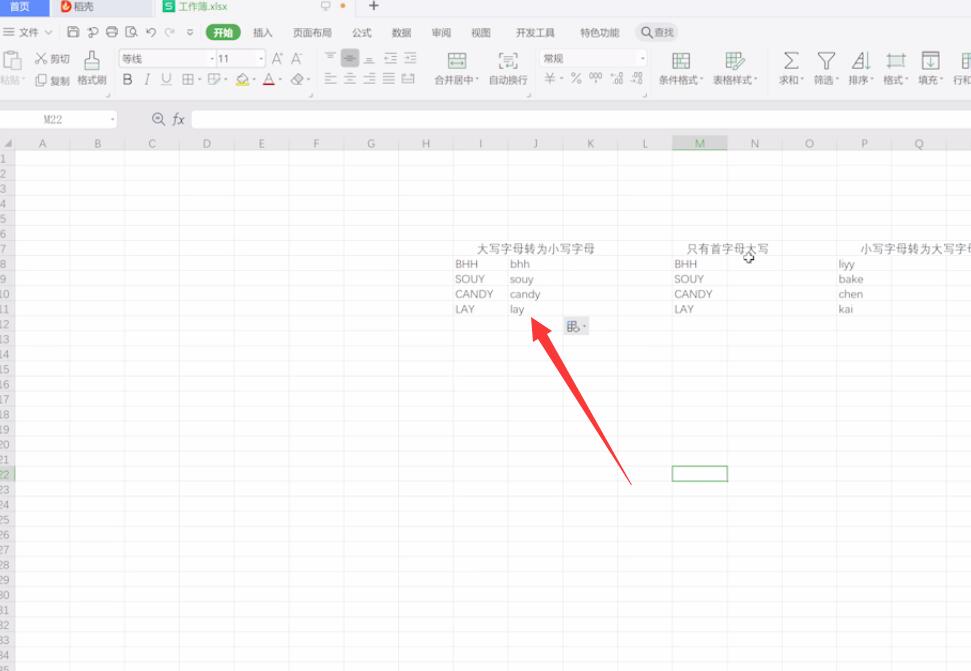This screenshot has height=671, width=971.
Task: Align text right horizontally
Action: click(369, 79)
